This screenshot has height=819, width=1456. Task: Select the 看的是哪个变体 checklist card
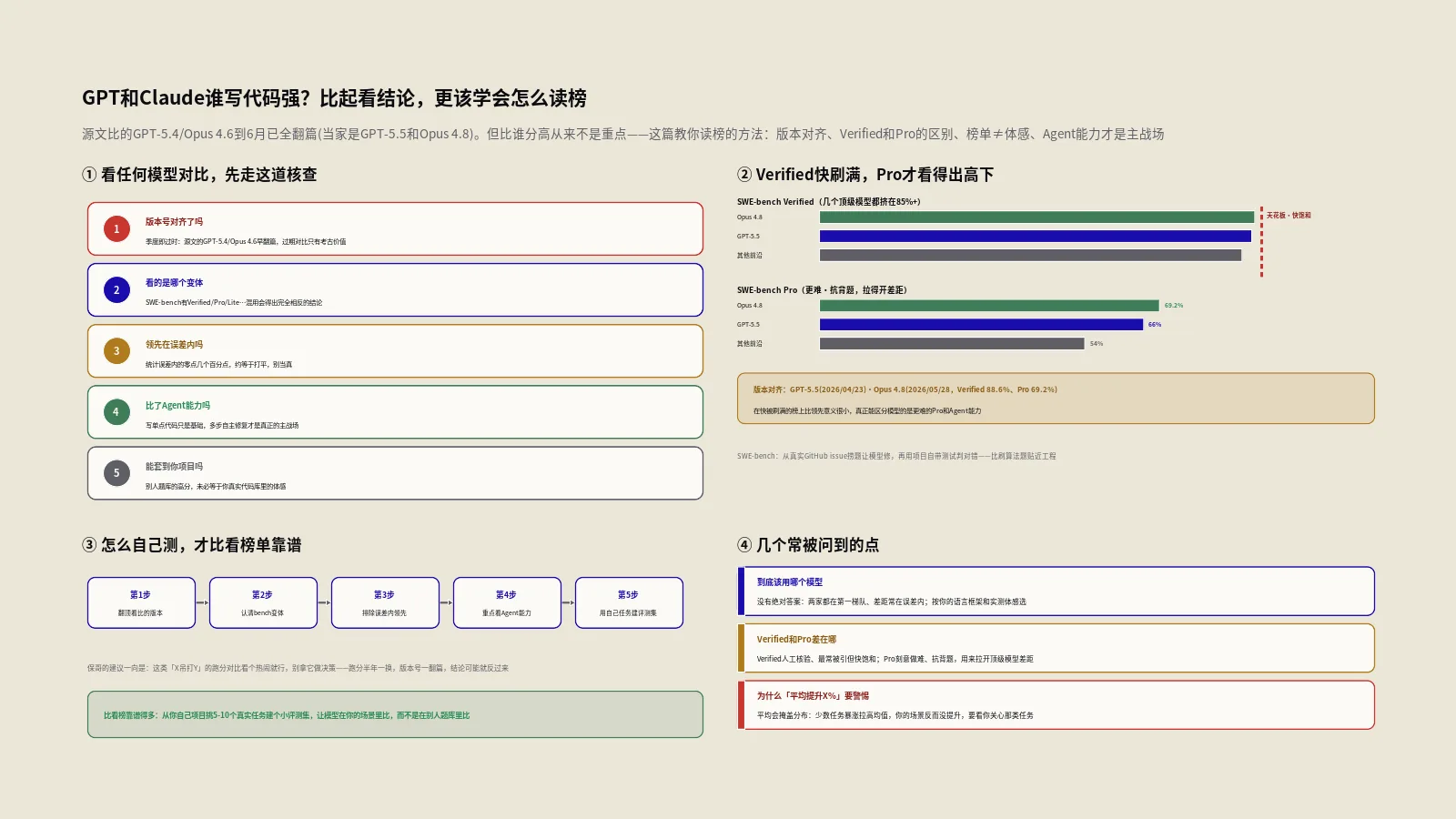pyautogui.click(x=395, y=290)
